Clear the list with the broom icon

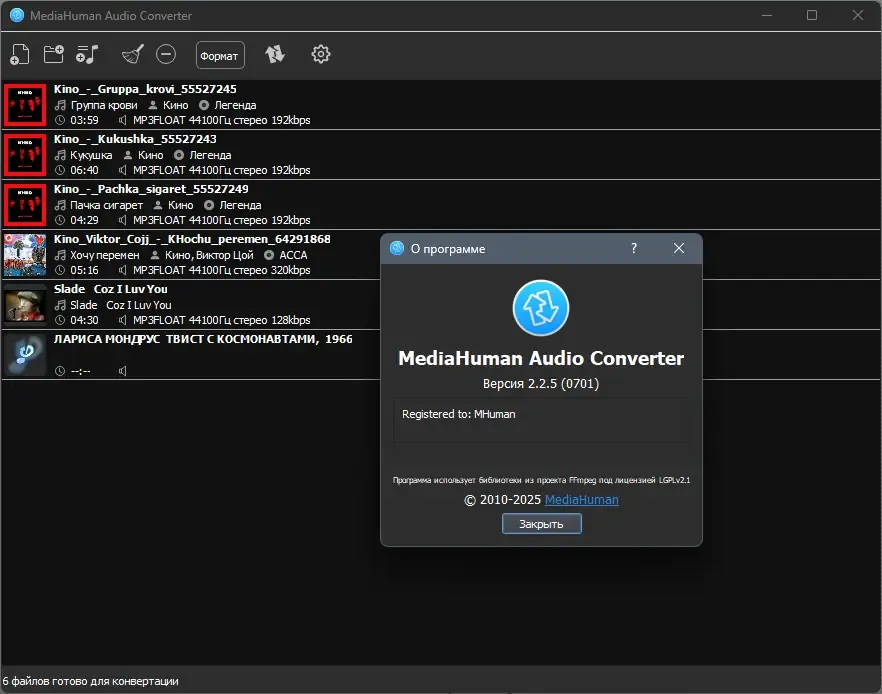pyautogui.click(x=132, y=54)
